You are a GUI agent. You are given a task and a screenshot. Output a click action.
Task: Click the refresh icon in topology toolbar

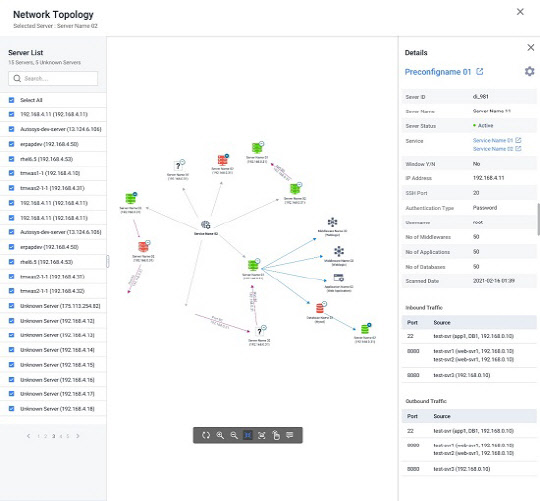tap(206, 435)
